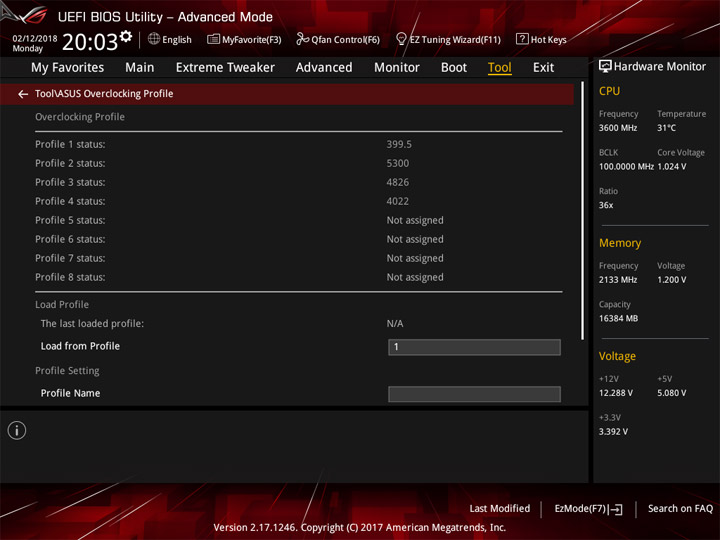This screenshot has height=540, width=720.
Task: Switch to the Main tab
Action: 140,68
